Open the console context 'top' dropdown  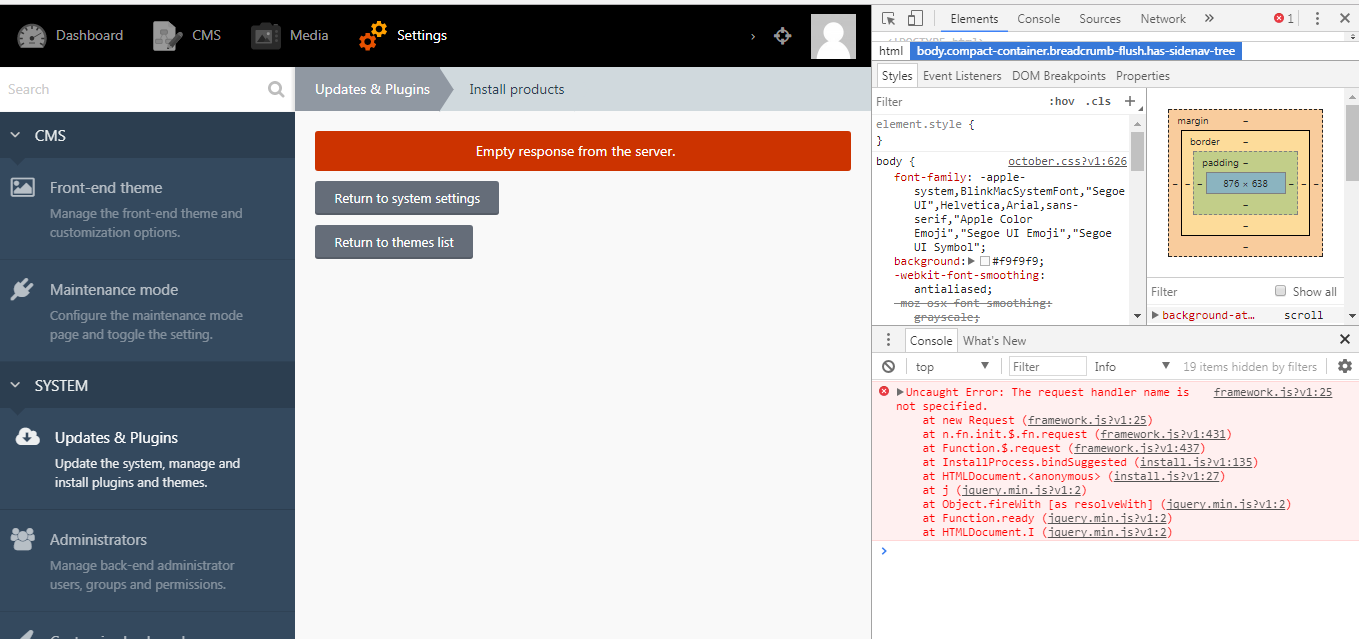[952, 367]
